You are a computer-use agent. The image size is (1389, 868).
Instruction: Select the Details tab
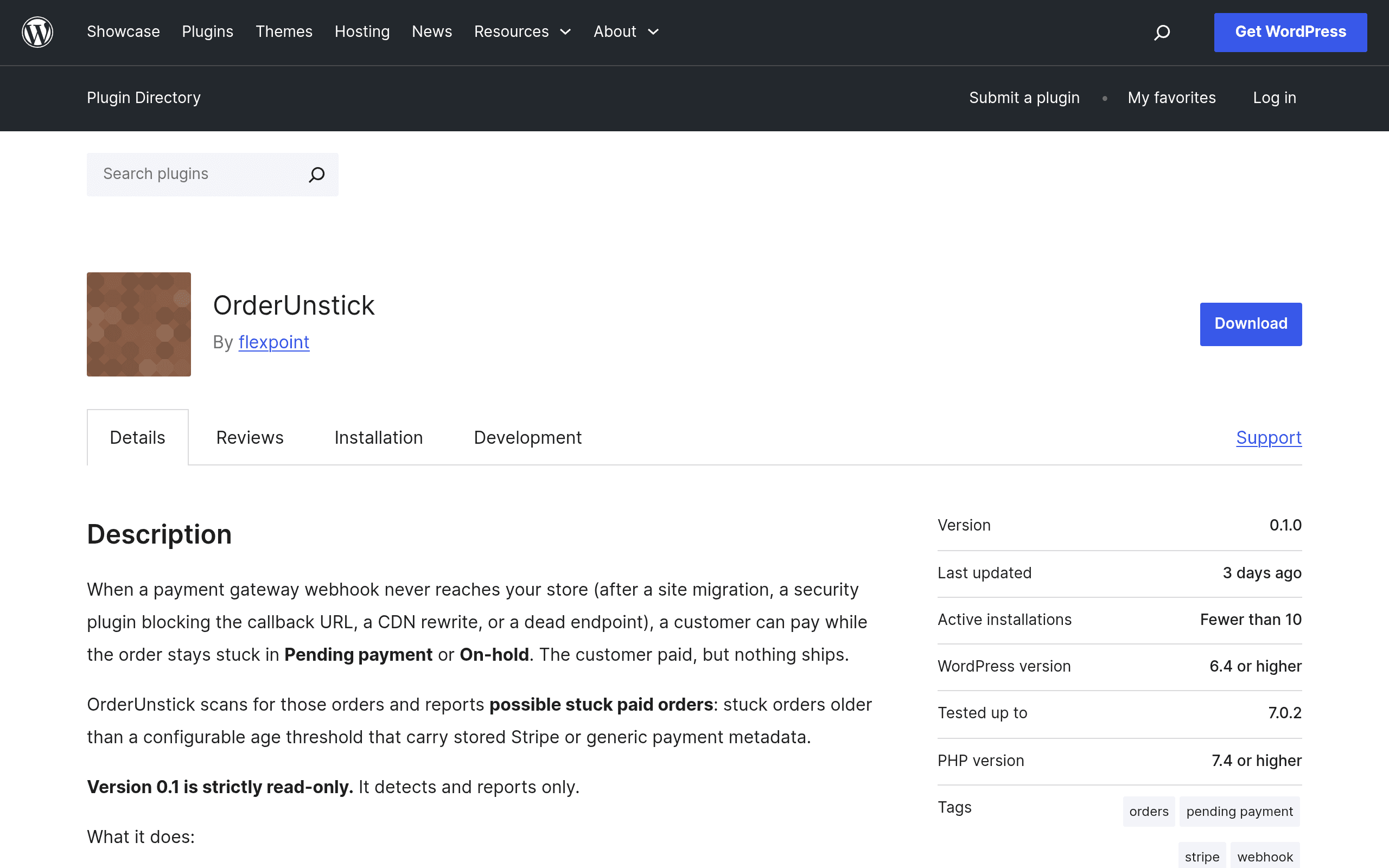[x=138, y=437]
